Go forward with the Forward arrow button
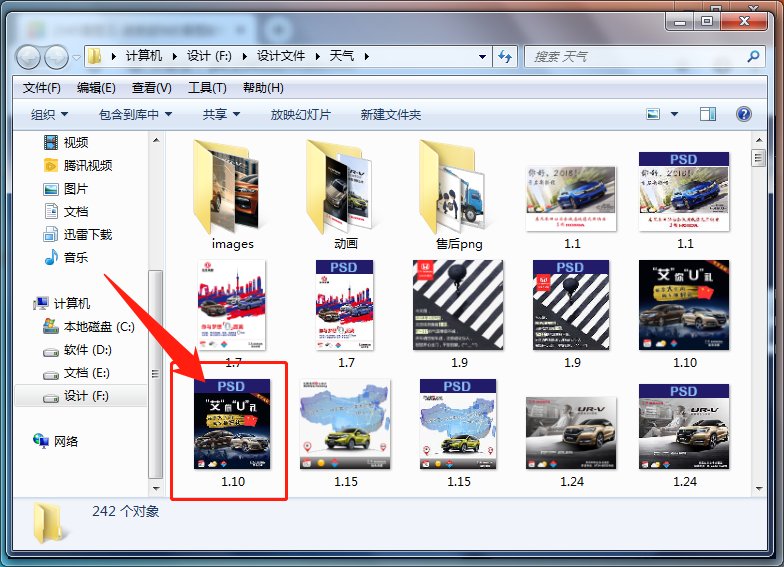Screen dimensions: 784x567 coord(56,57)
